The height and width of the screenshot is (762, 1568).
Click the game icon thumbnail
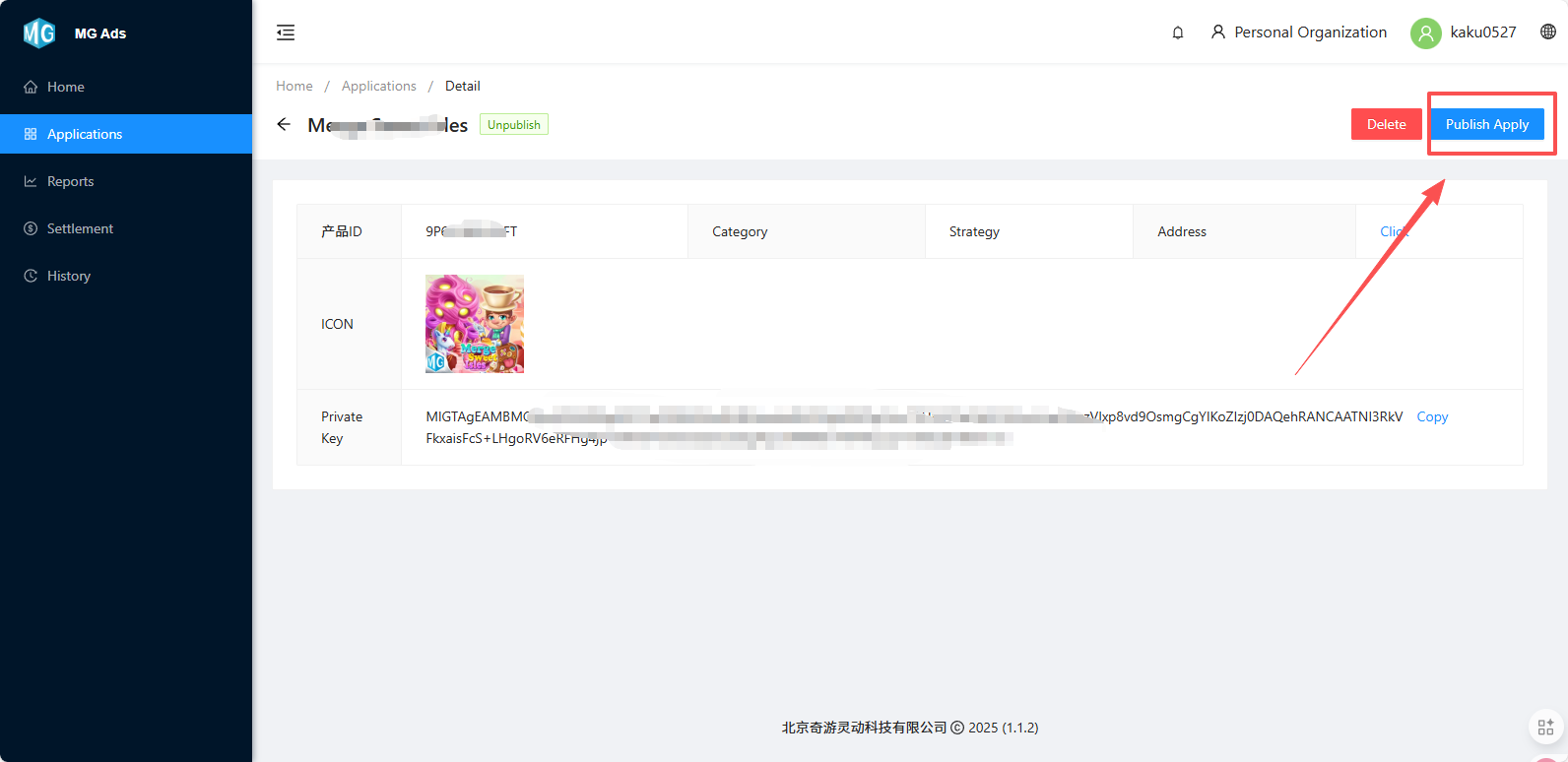pos(474,324)
